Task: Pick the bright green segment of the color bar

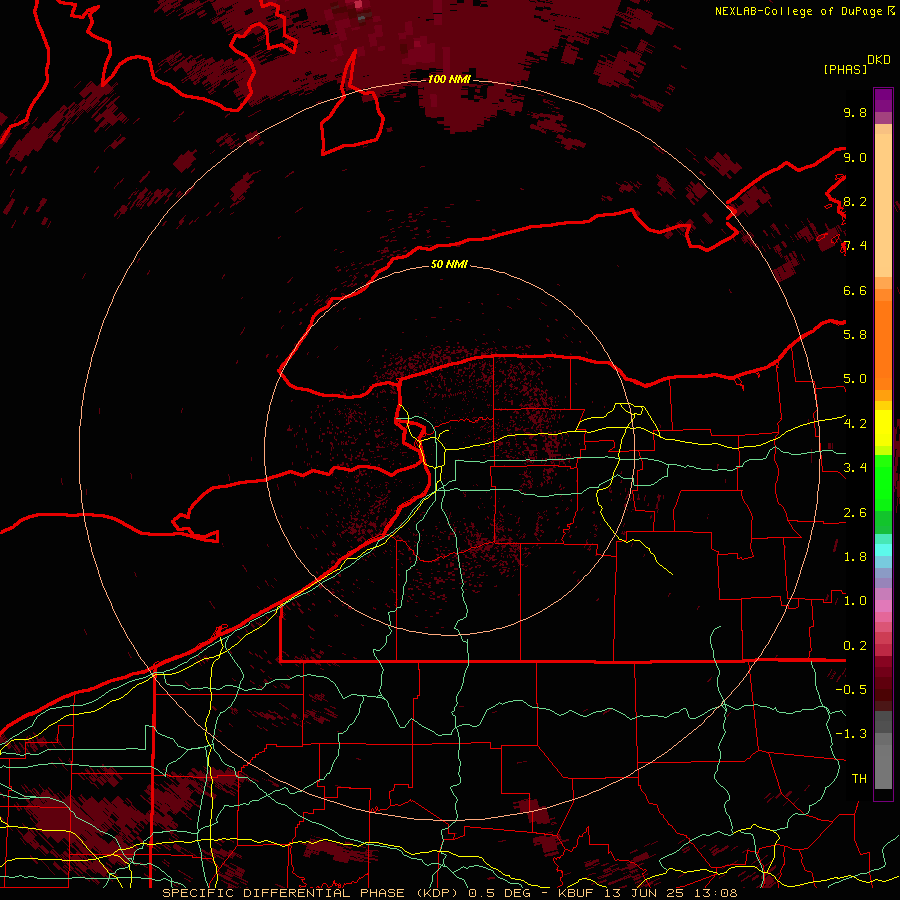Action: pos(883,482)
